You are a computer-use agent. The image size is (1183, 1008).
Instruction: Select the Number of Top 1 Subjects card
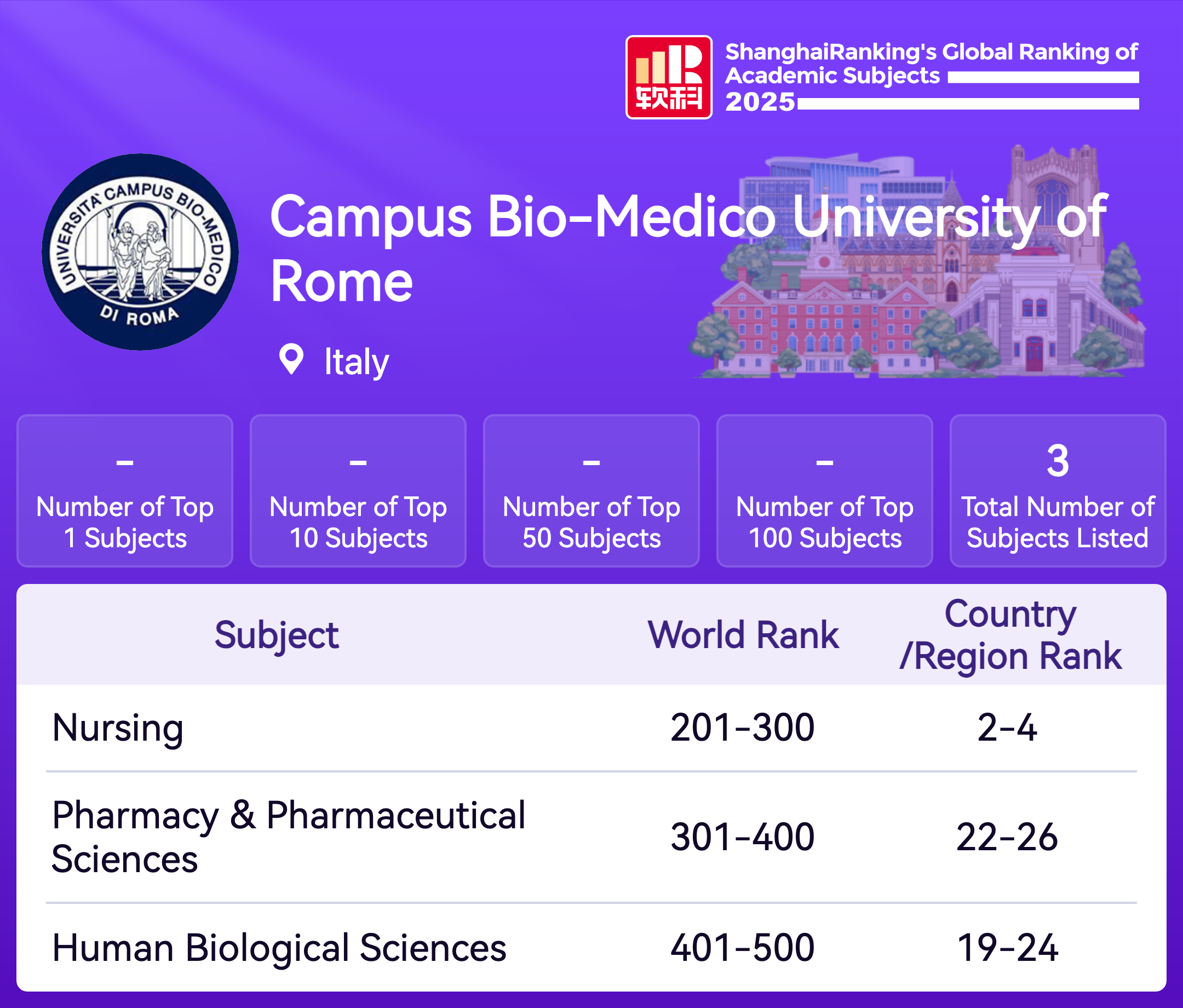coord(125,491)
